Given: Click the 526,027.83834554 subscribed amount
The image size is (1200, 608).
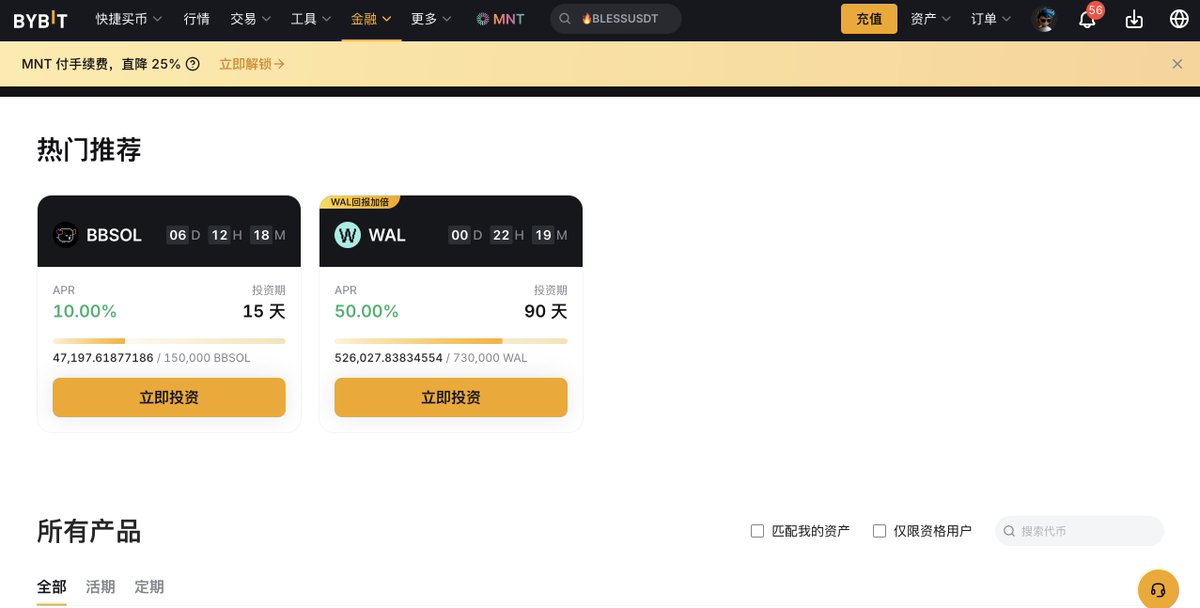Looking at the screenshot, I should [389, 358].
